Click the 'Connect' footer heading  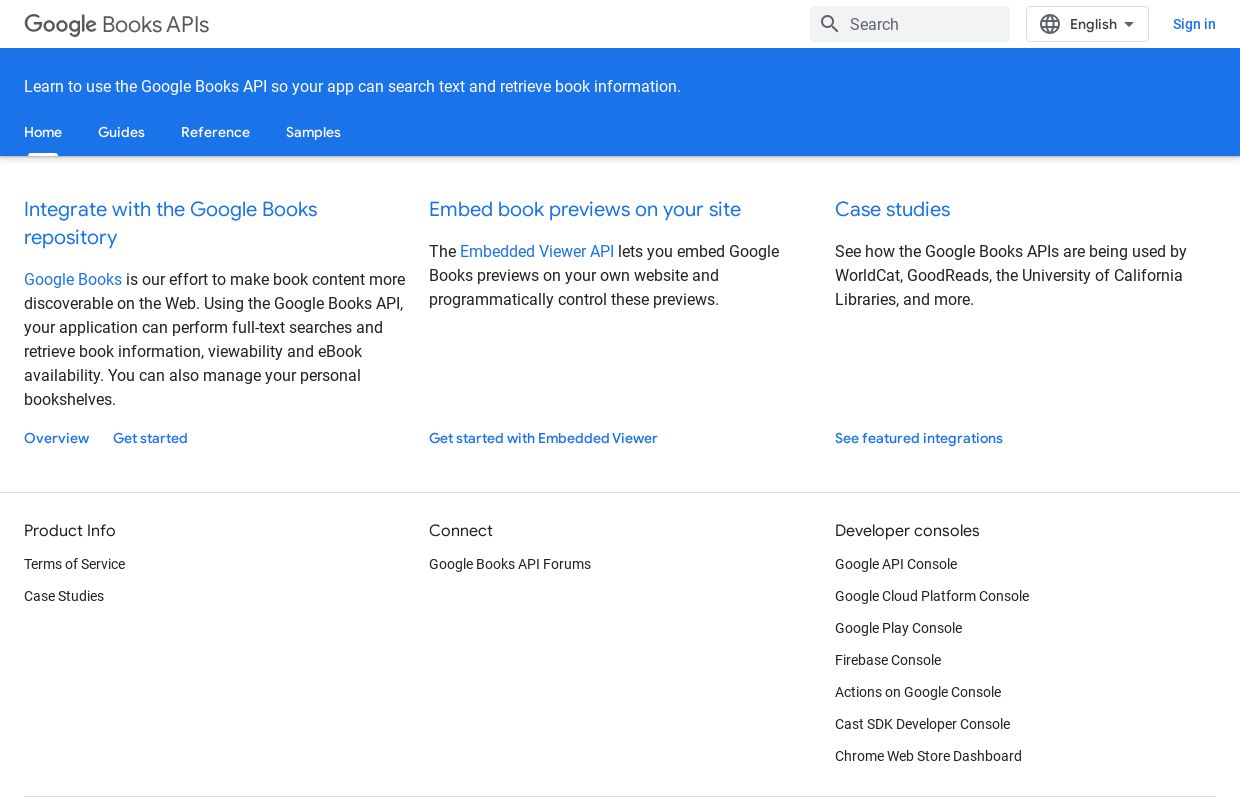tap(461, 531)
